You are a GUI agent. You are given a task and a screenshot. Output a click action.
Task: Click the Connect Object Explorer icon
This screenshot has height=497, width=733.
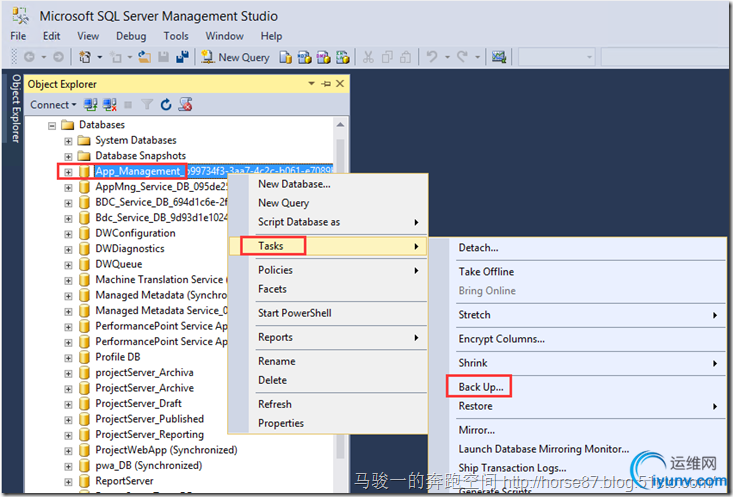90,105
